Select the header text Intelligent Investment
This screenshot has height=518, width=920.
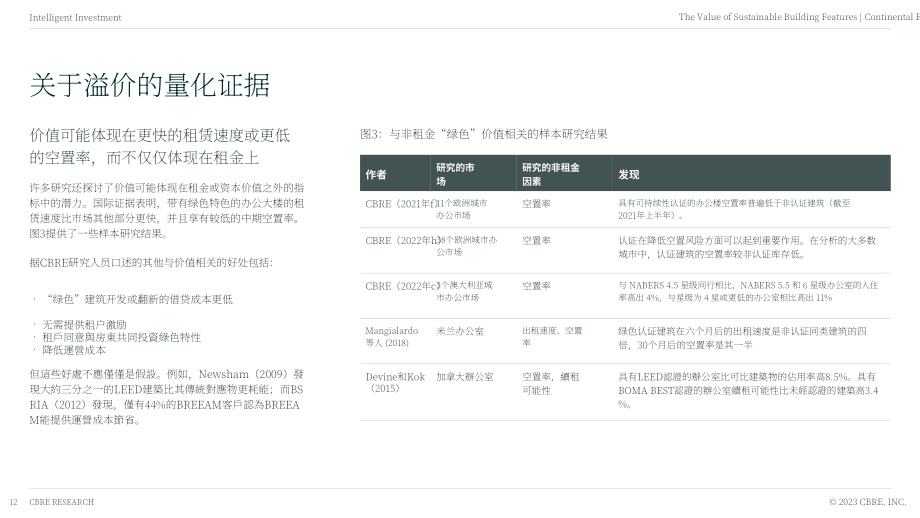[75, 18]
